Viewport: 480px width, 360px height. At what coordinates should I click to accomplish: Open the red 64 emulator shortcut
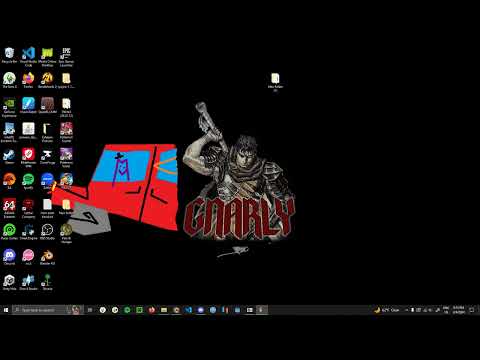(9, 209)
